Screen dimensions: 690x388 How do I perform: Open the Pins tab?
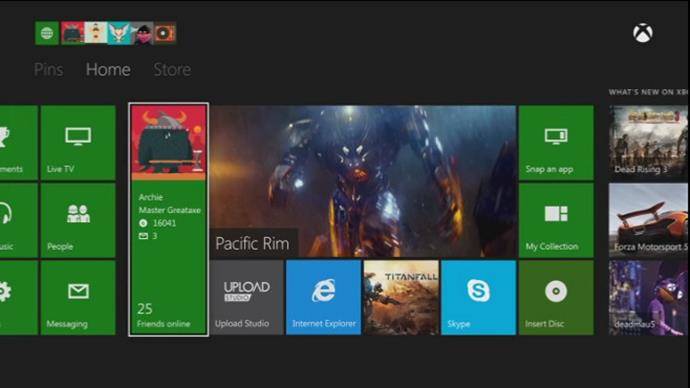coord(48,70)
